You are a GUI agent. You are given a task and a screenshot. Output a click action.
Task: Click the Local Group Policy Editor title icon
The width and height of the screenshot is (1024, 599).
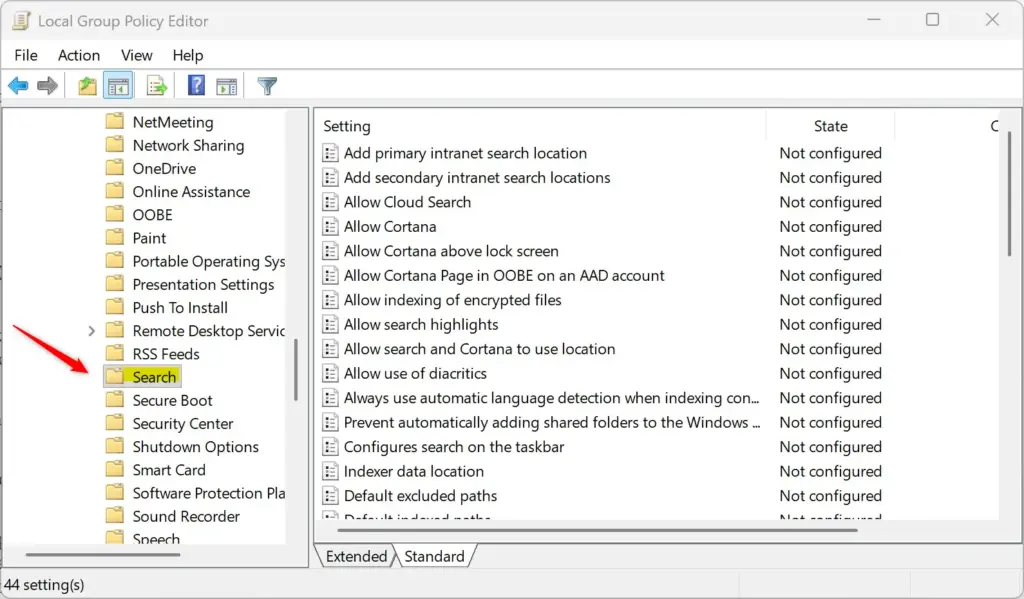[x=21, y=21]
